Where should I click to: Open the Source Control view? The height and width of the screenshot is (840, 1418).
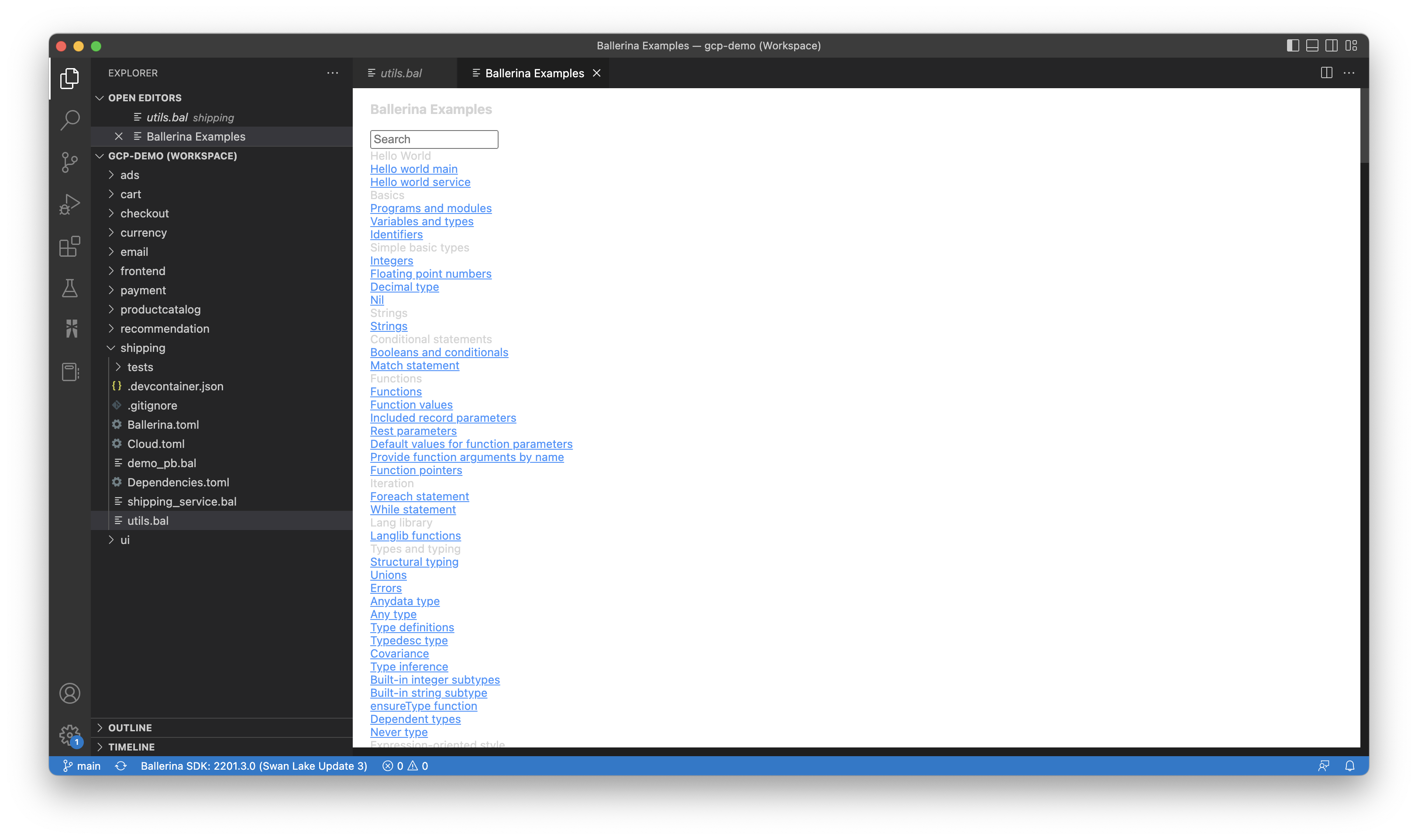click(69, 162)
